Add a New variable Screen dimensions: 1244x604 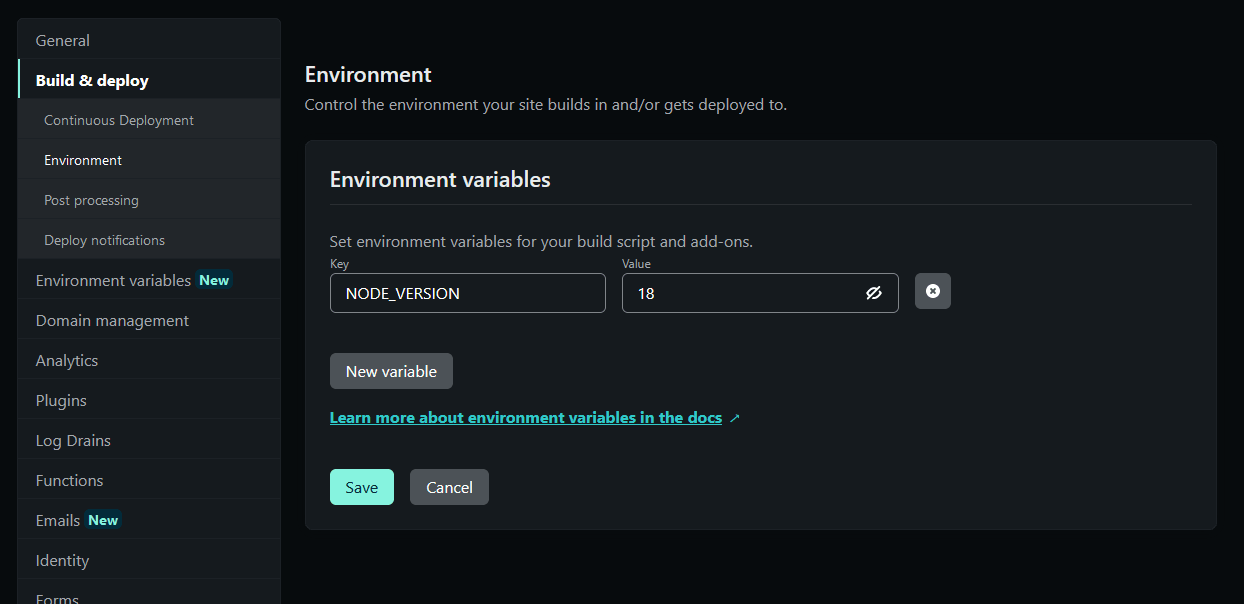pos(391,371)
